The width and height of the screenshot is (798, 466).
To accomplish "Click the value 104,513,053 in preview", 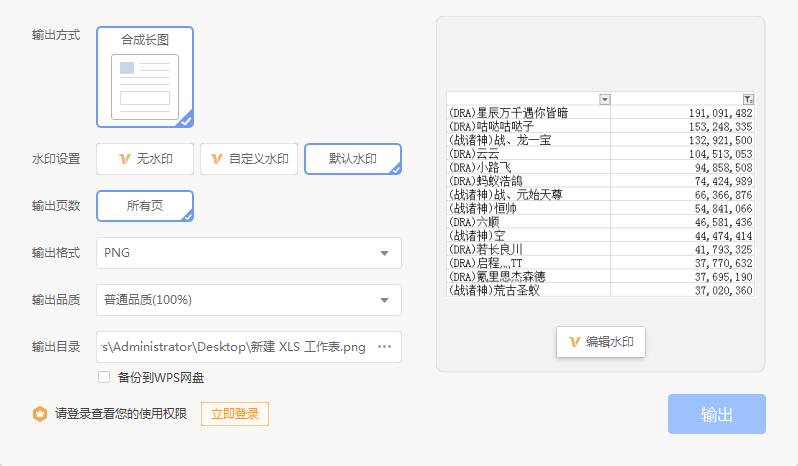I will click(721, 154).
